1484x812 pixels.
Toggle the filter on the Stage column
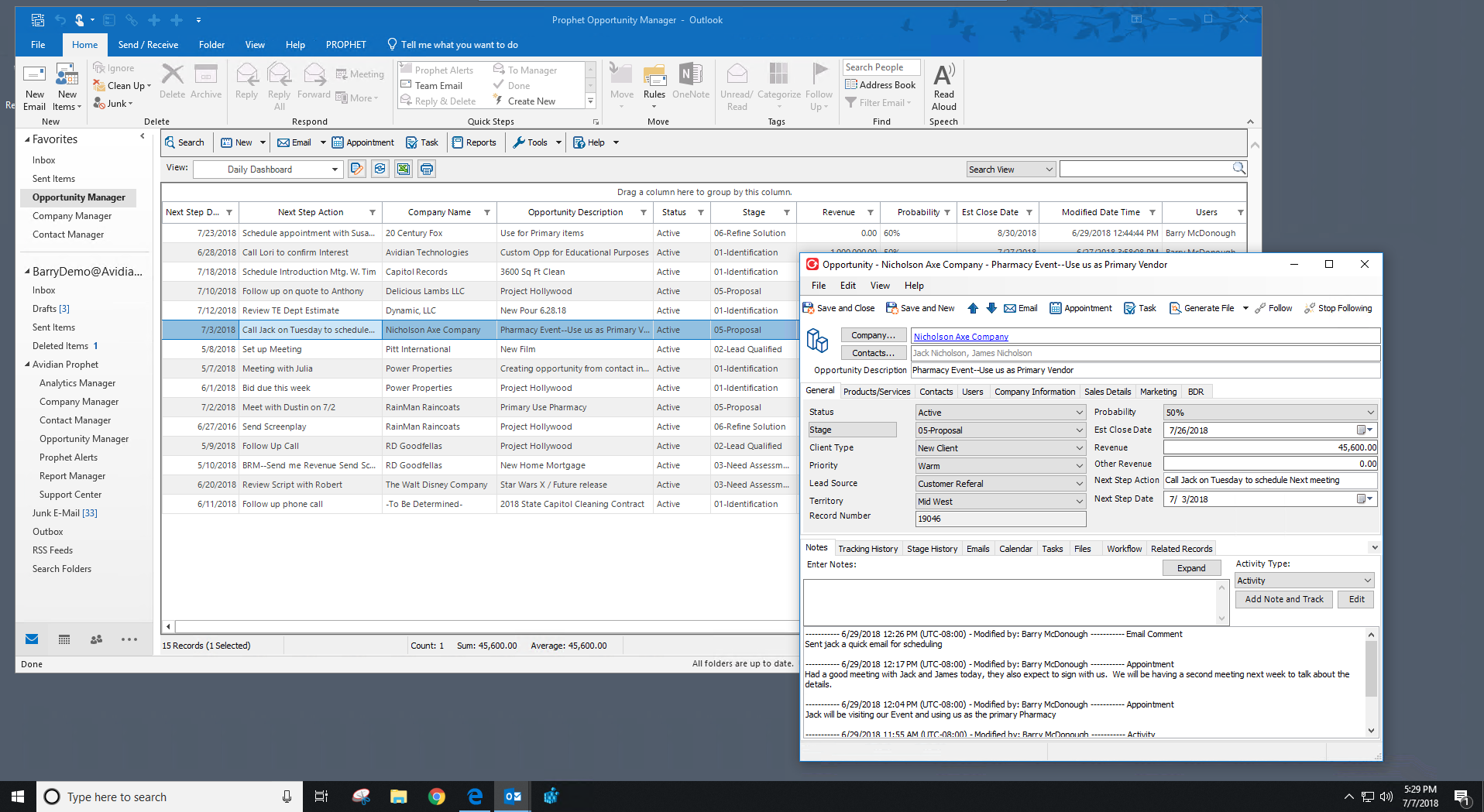click(x=786, y=213)
